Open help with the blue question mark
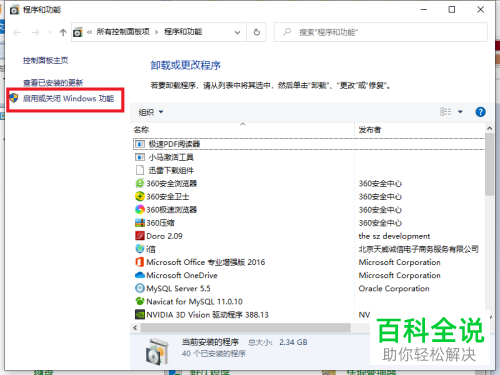The height and width of the screenshot is (375, 500). coord(480,112)
